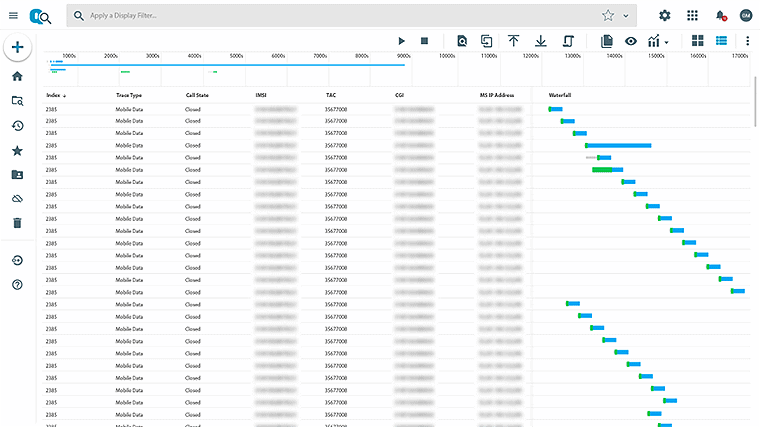Click the 5000s timeline marker
This screenshot has width=760, height=427.
(x=237, y=56)
